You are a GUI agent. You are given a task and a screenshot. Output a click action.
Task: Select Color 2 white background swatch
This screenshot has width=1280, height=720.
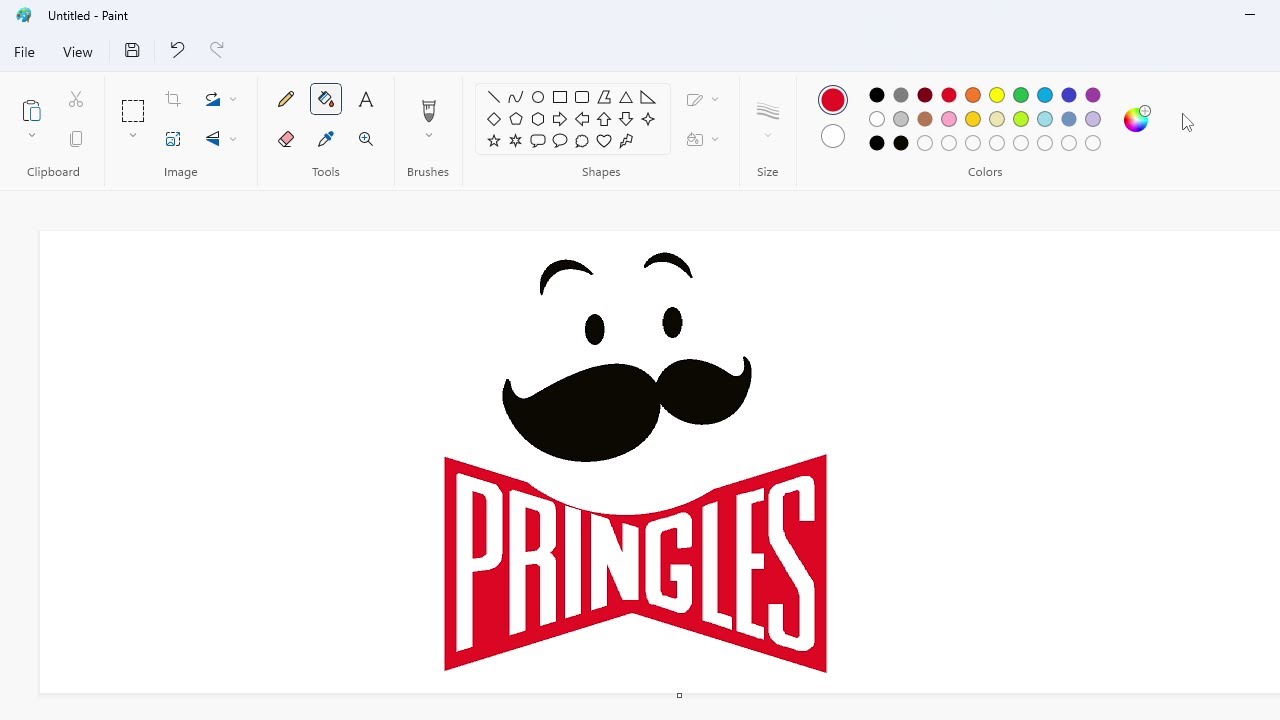[x=833, y=136]
